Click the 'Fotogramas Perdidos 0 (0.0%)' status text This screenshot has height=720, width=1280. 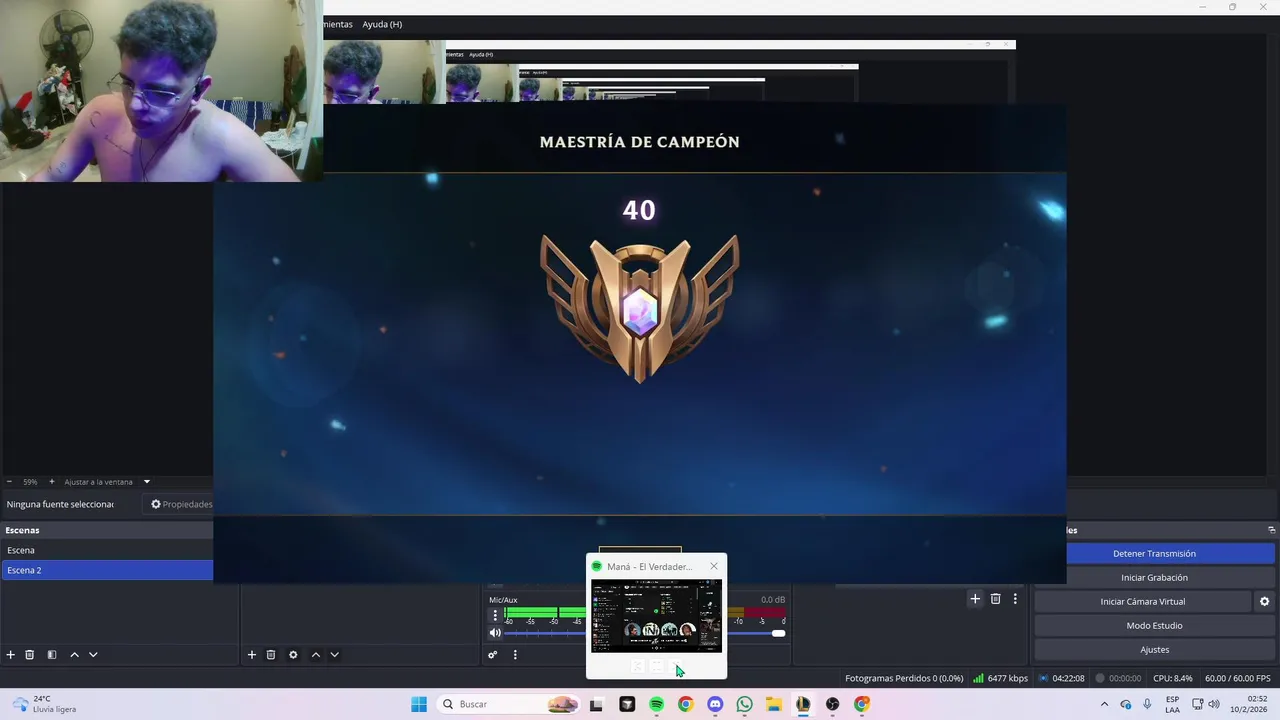[x=904, y=678]
